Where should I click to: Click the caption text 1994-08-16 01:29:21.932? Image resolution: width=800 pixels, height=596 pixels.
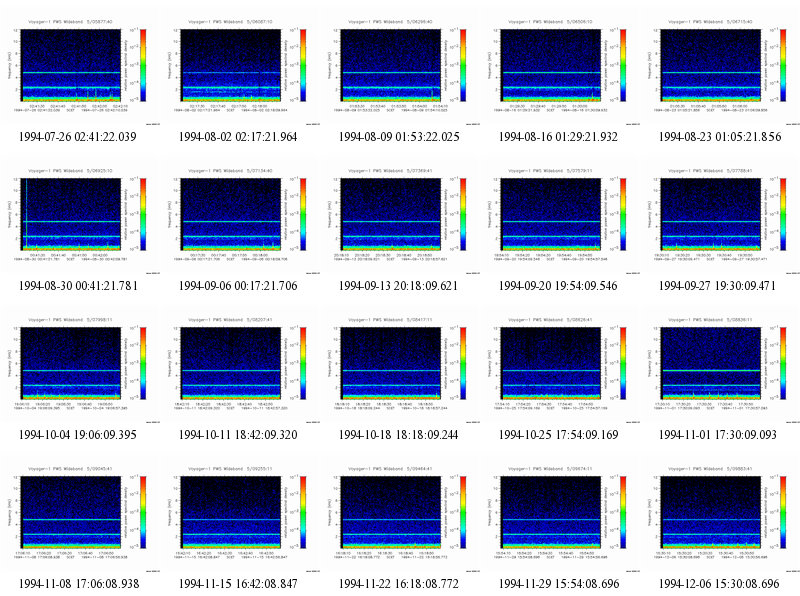coord(558,137)
